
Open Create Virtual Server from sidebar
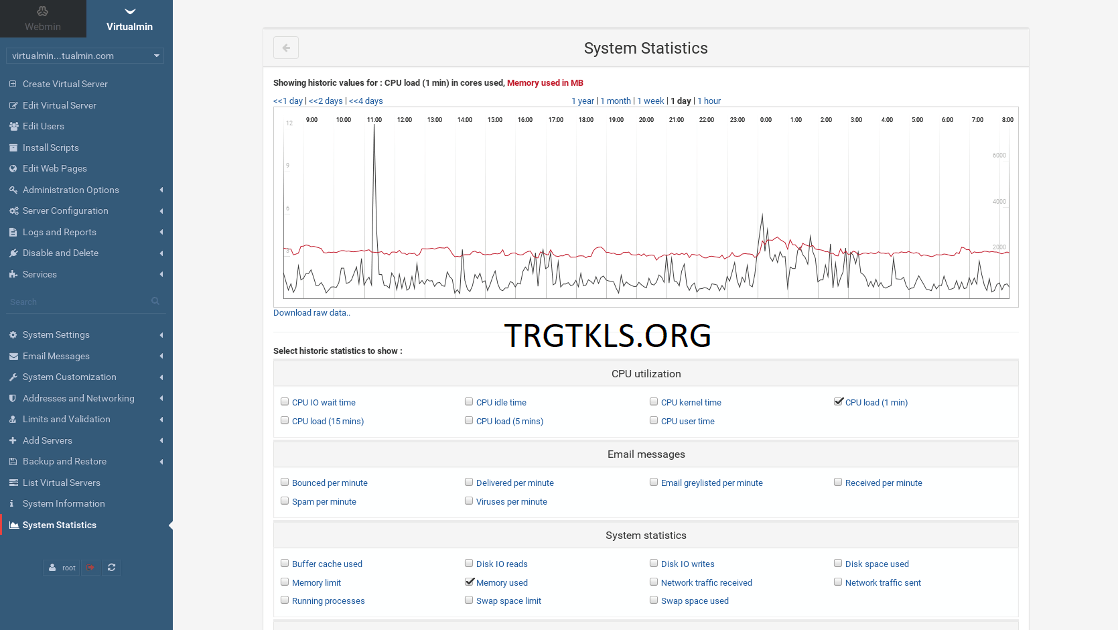(65, 84)
